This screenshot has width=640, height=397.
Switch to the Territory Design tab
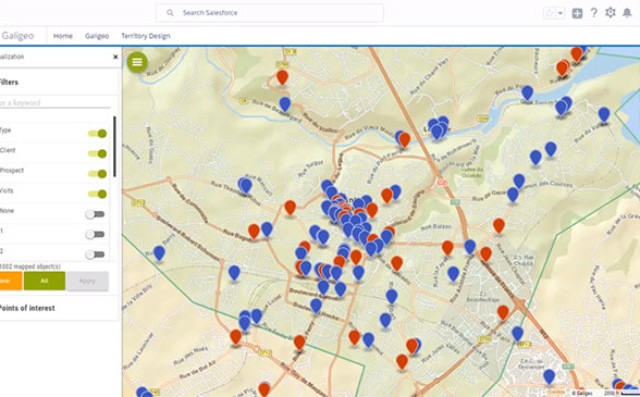pyautogui.click(x=146, y=36)
